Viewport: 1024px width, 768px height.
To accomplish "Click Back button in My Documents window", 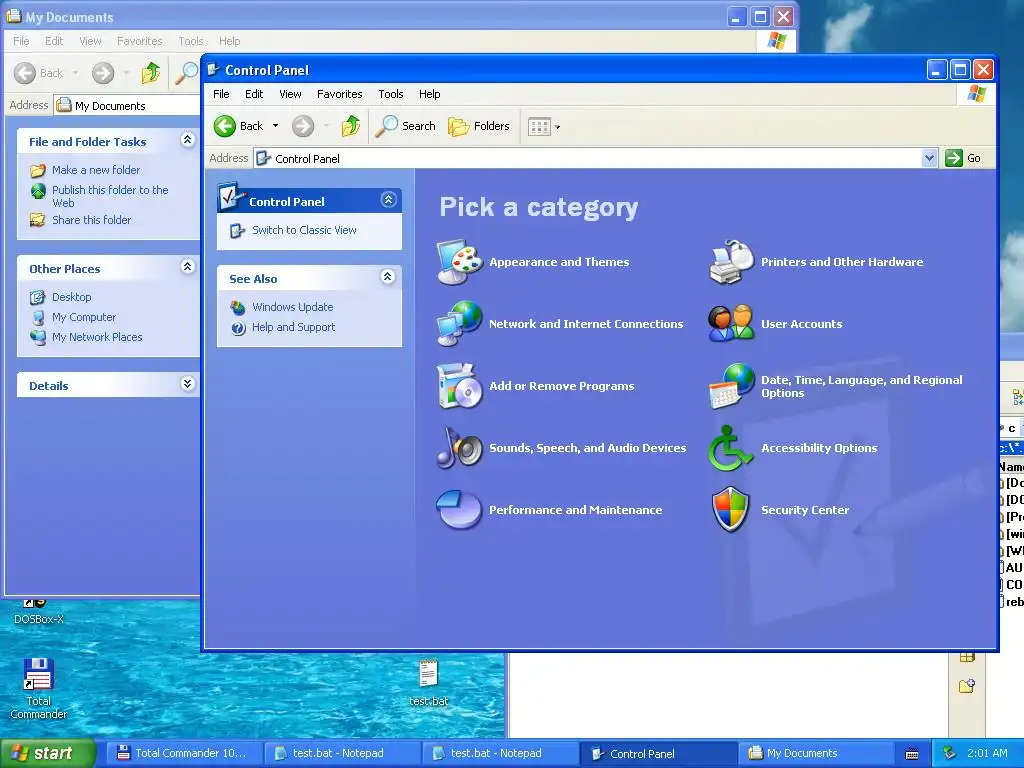I will point(39,72).
